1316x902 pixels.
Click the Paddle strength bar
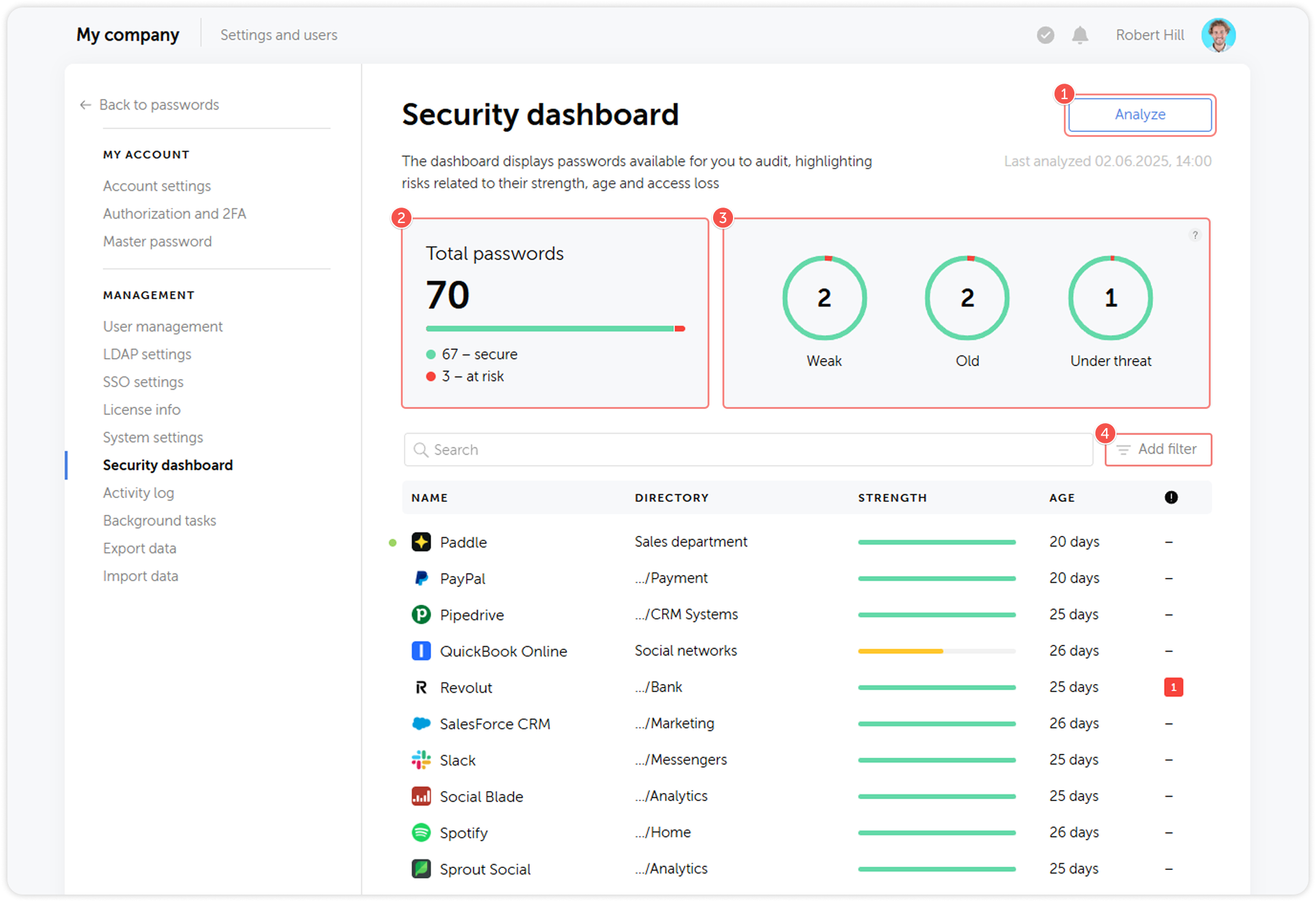937,542
